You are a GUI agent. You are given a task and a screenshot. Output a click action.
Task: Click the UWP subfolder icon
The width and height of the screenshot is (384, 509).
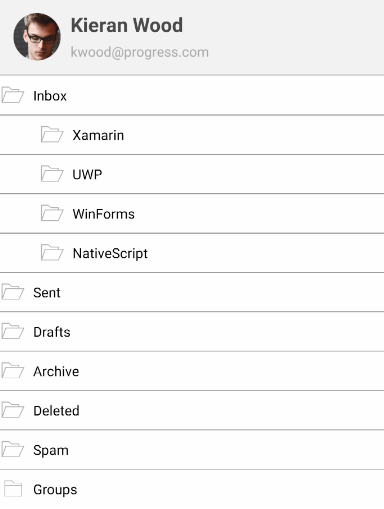coord(52,174)
